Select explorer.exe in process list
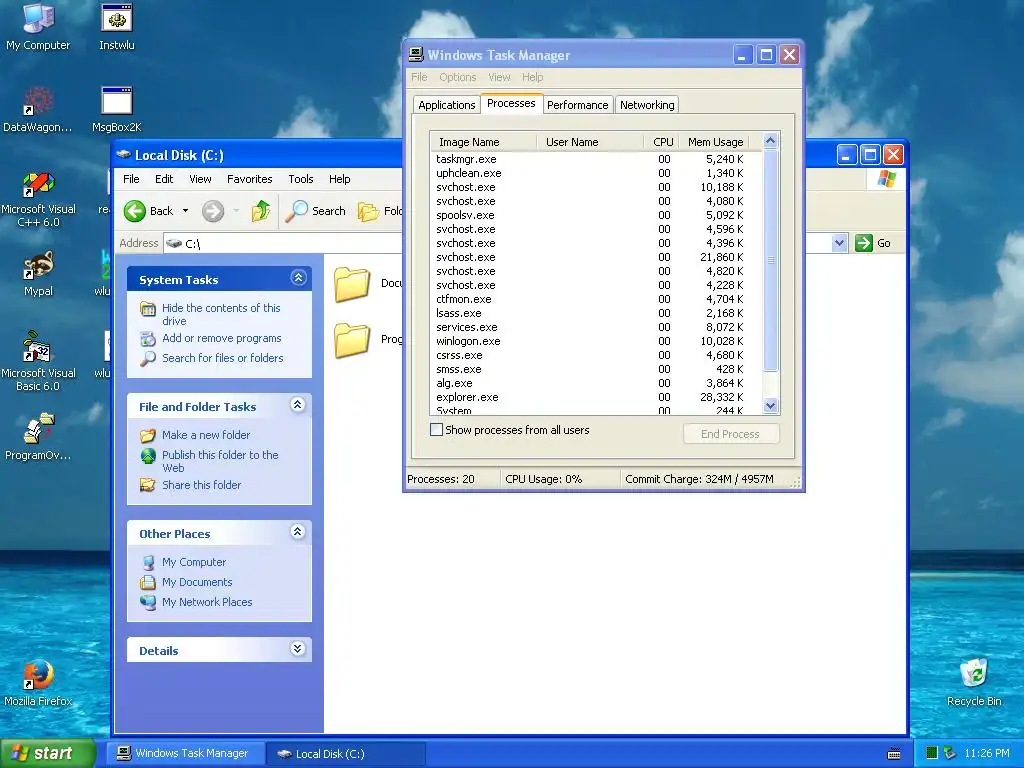 click(x=595, y=397)
